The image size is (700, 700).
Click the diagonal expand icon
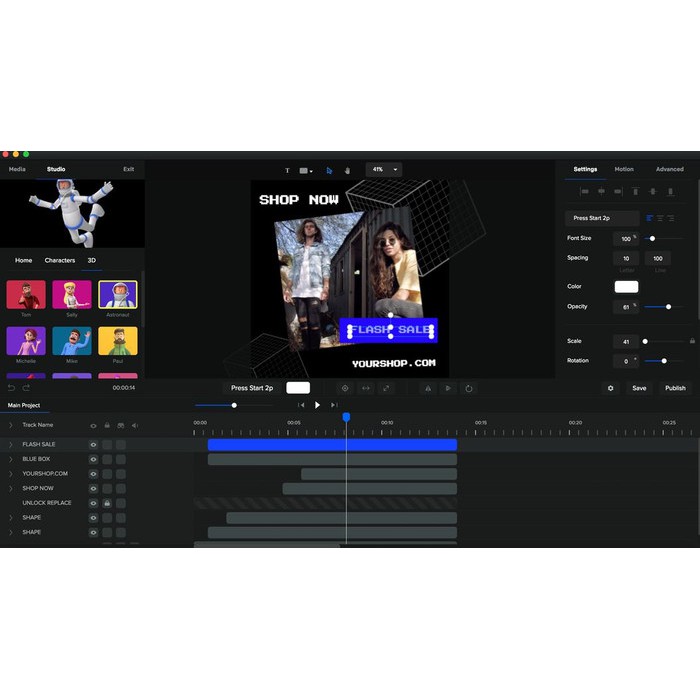pyautogui.click(x=386, y=388)
